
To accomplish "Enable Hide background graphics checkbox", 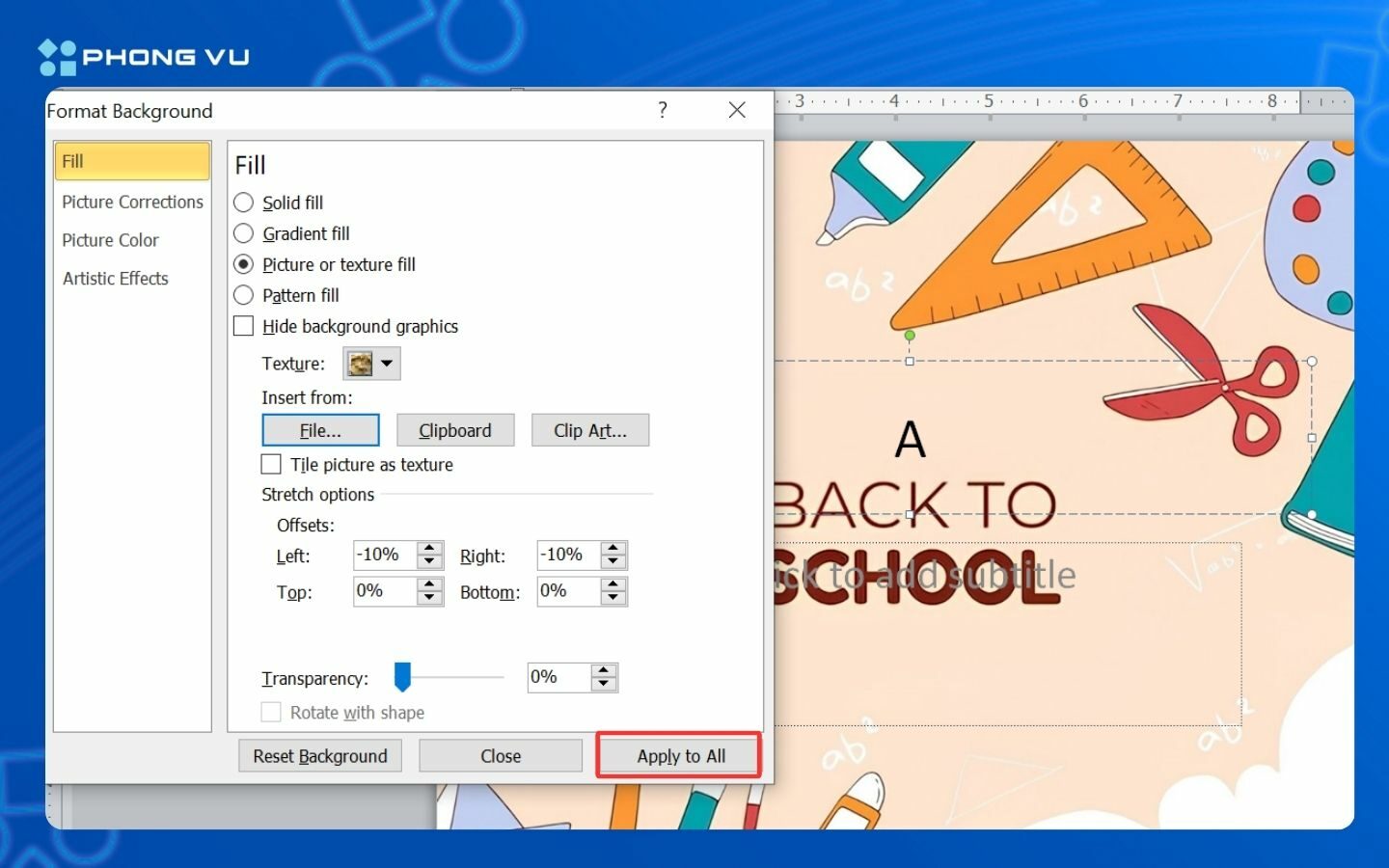I will [x=244, y=326].
